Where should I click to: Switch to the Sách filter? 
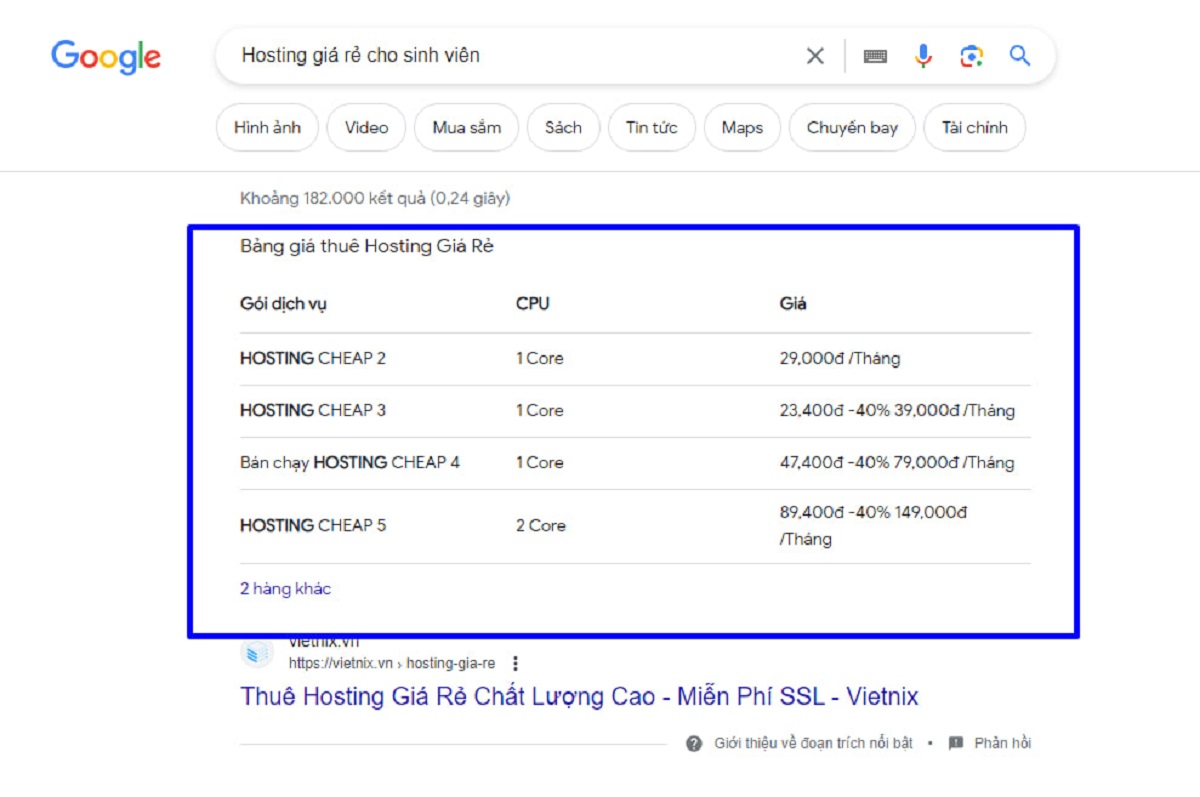[563, 128]
